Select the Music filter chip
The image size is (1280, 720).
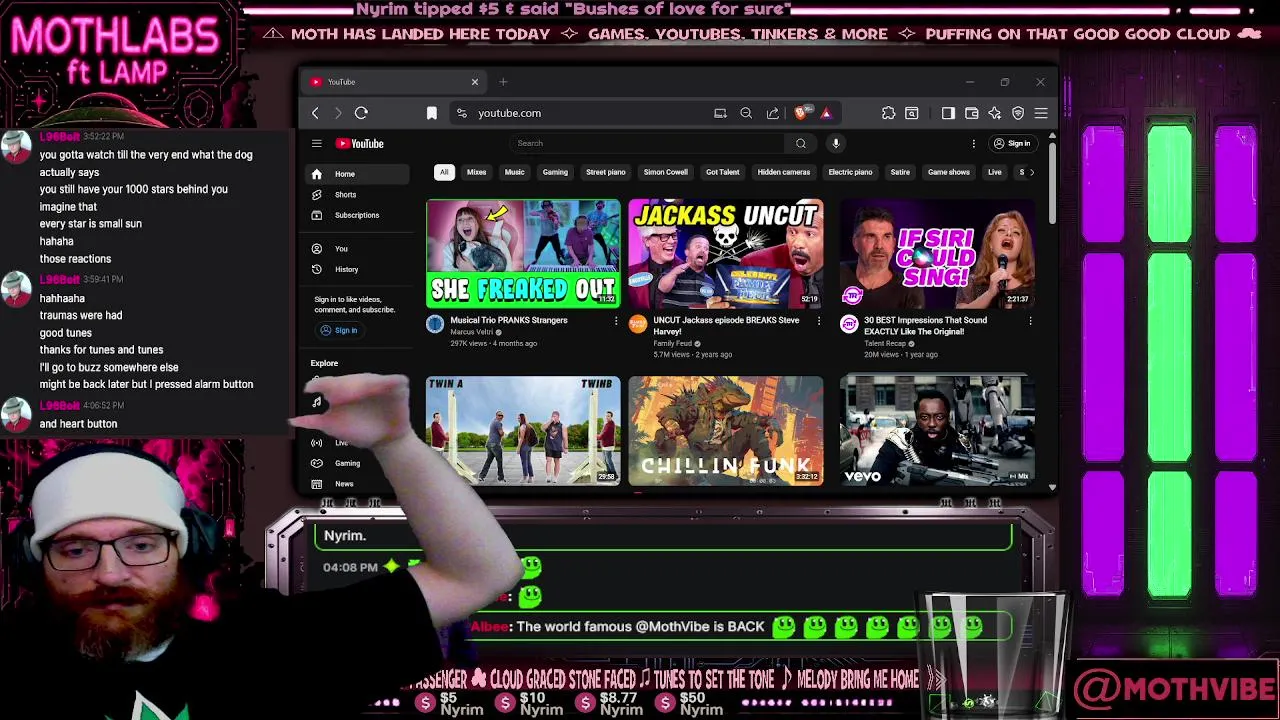coord(514,172)
